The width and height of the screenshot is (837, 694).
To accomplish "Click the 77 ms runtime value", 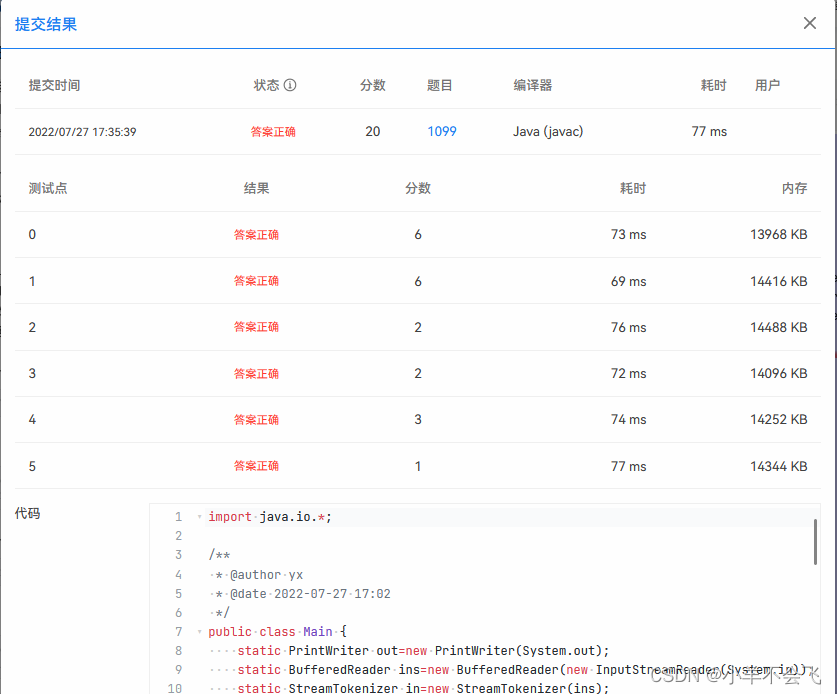I will tap(708, 131).
